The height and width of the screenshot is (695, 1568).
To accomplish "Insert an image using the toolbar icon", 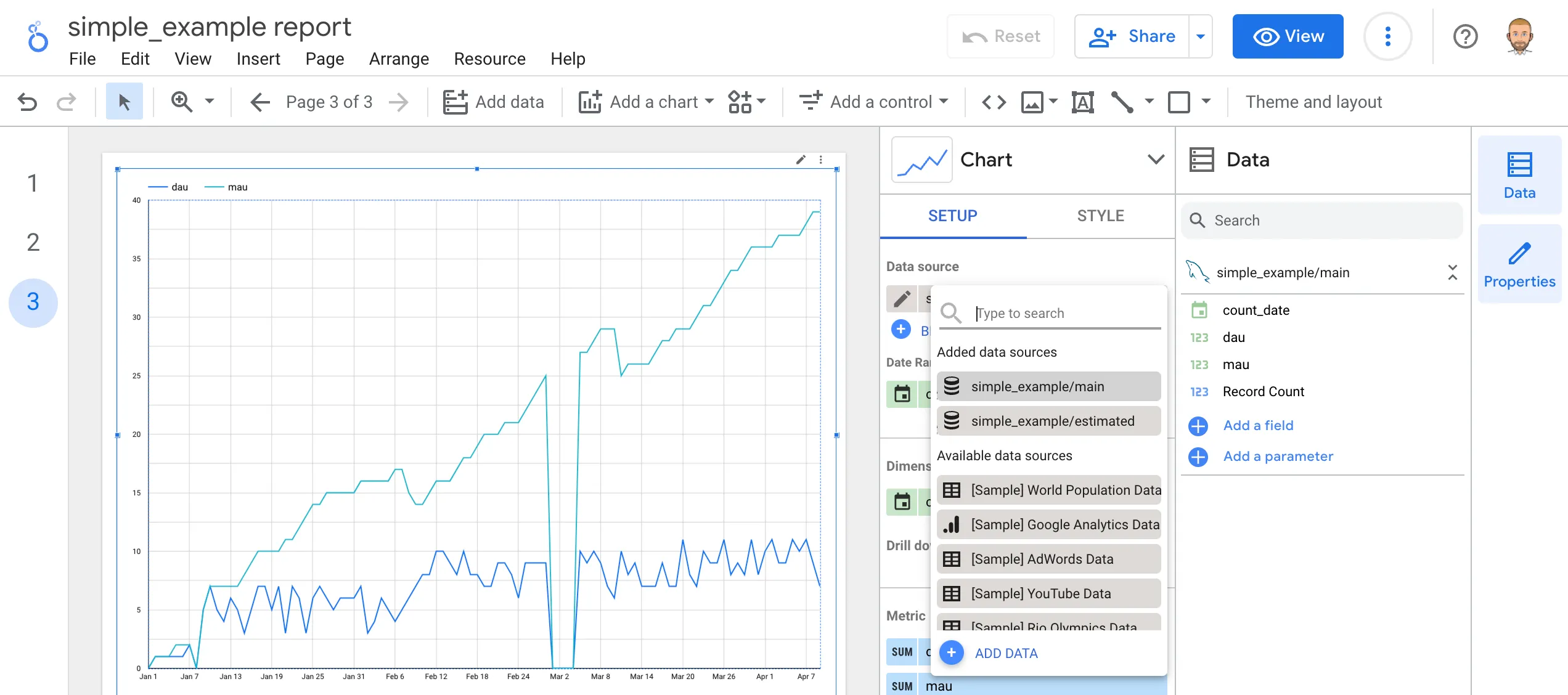I will click(1032, 102).
